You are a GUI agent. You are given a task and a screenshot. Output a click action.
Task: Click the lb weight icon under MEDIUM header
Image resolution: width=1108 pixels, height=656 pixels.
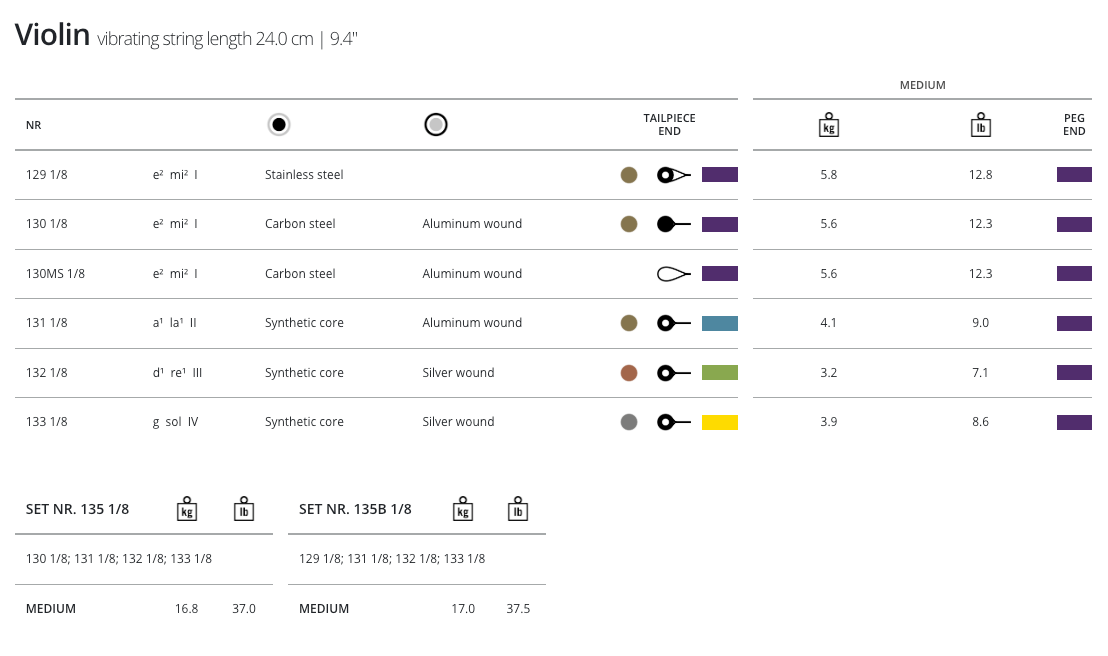981,125
